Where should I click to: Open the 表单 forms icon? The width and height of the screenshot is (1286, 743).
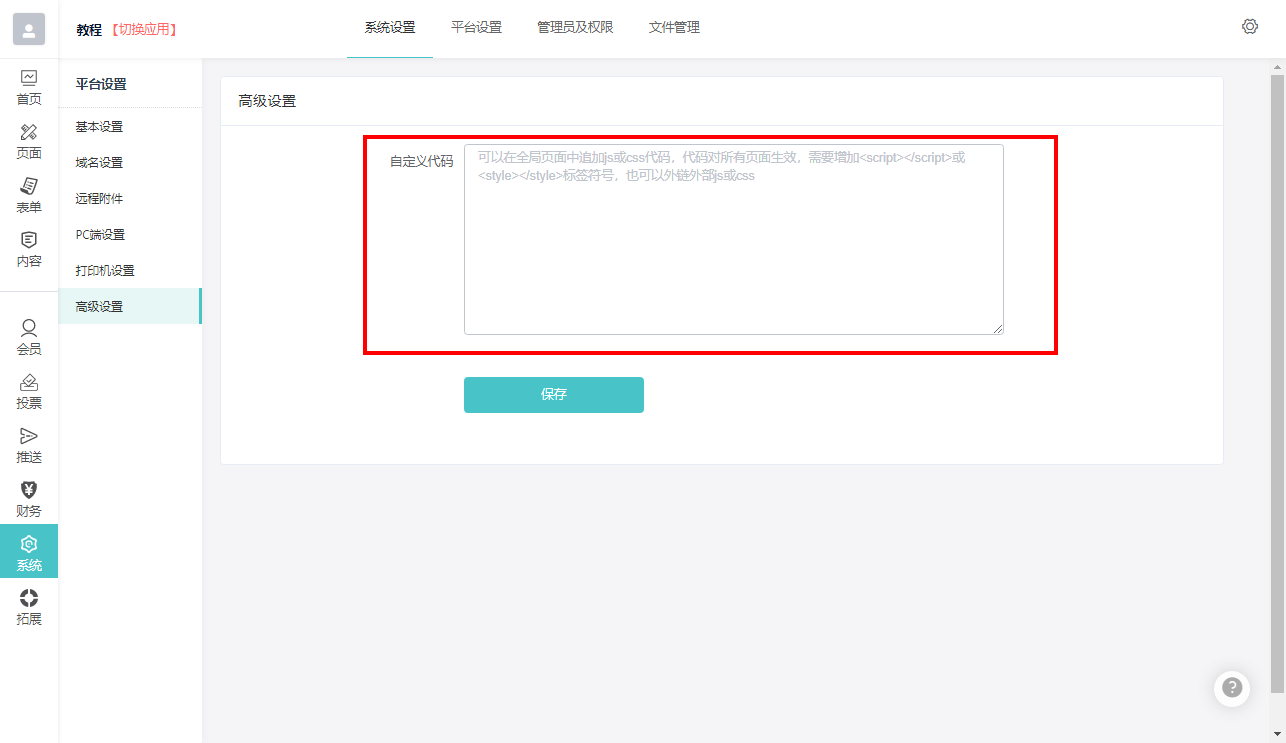pos(29,186)
